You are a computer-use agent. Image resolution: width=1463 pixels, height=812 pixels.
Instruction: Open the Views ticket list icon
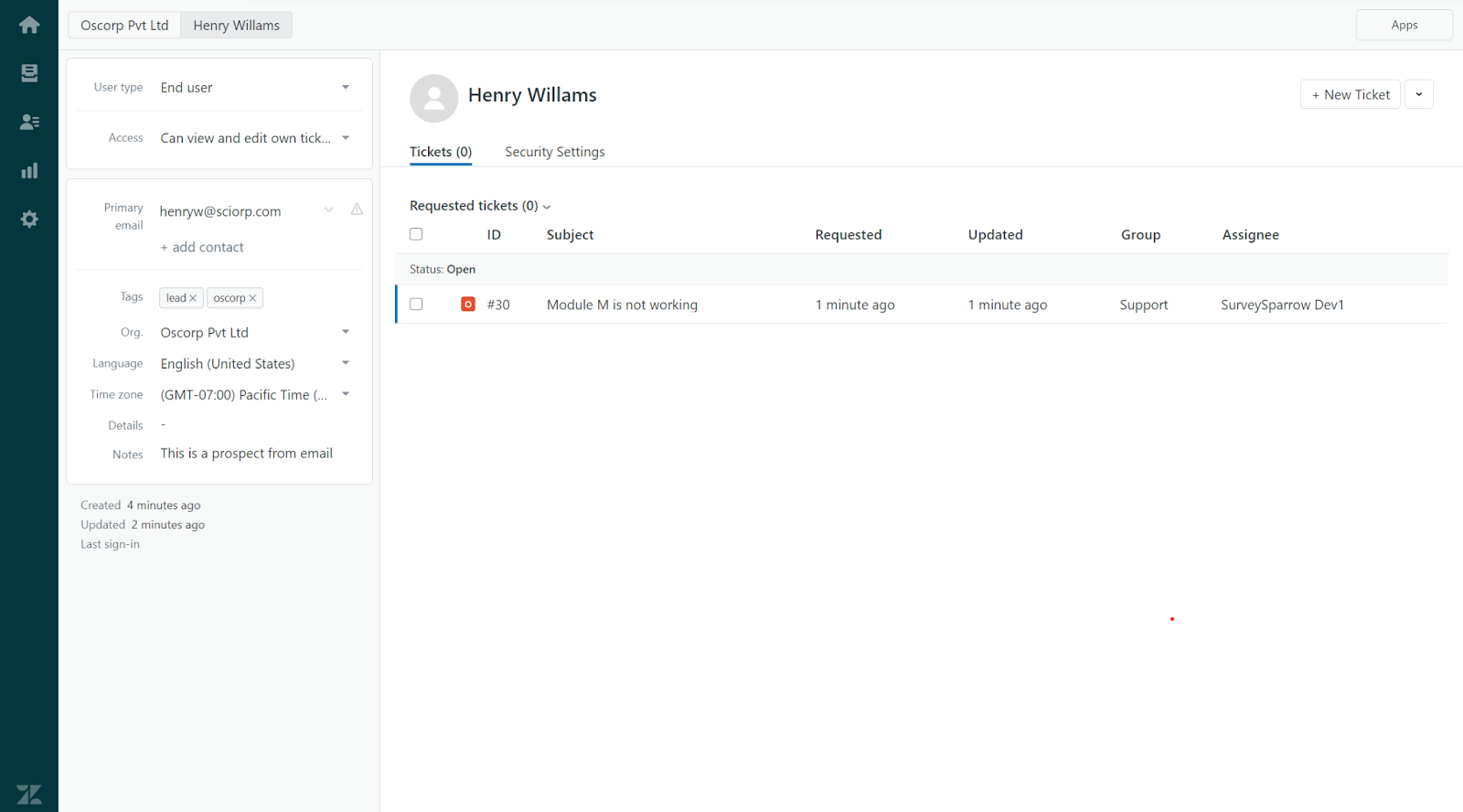tap(29, 73)
